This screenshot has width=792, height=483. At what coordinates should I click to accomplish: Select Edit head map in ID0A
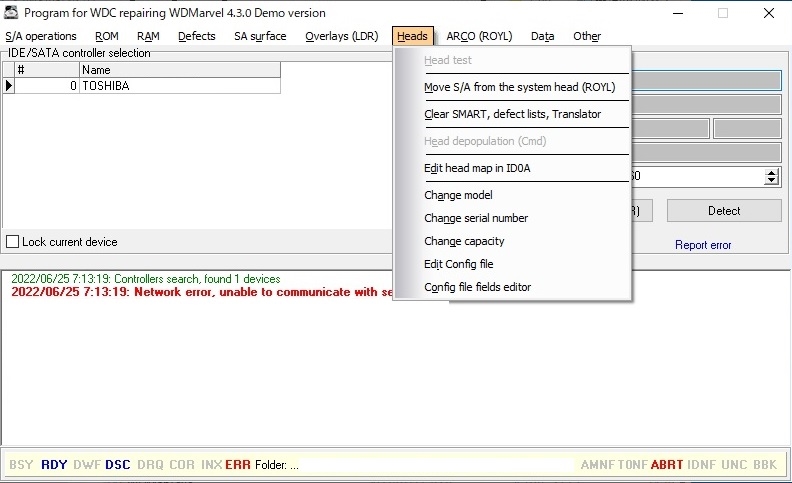tap(477, 168)
